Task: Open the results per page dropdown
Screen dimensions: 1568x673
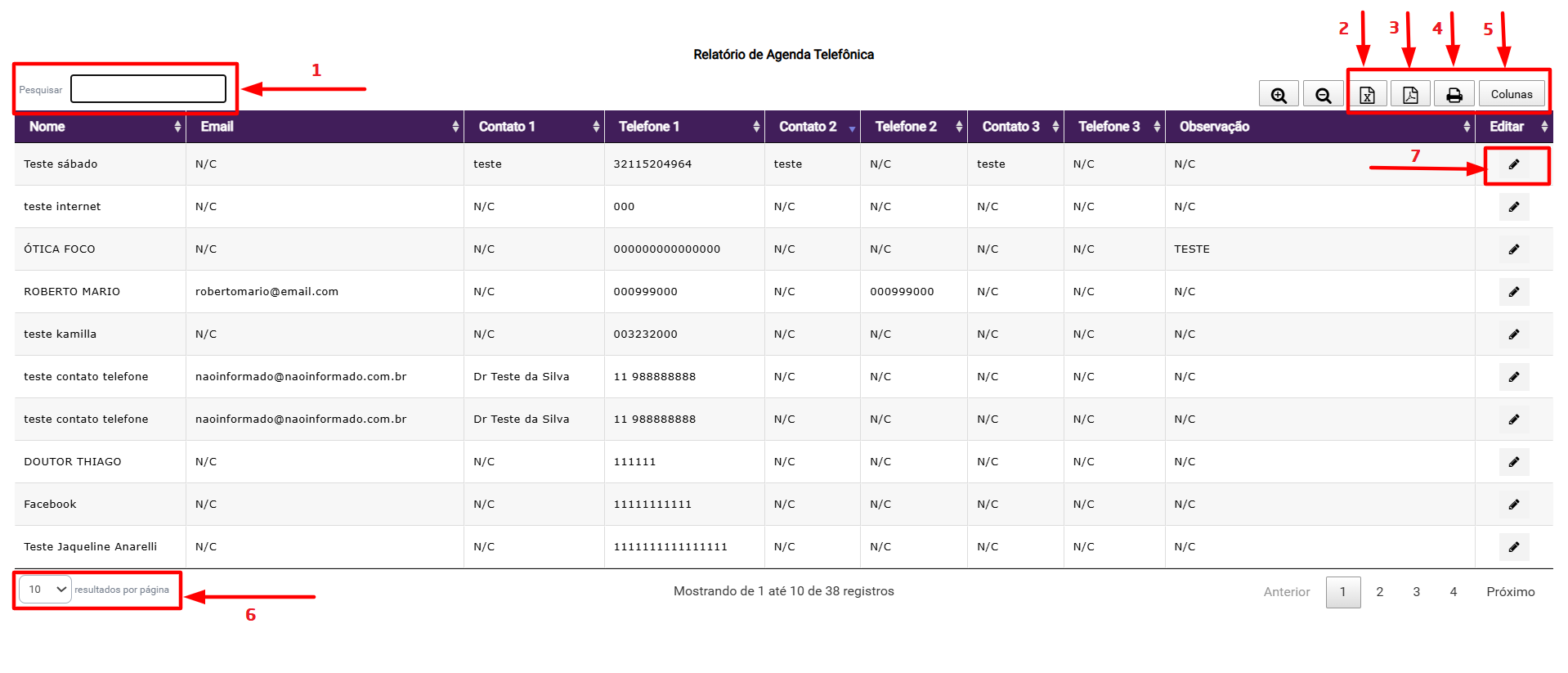Action: 46,589
